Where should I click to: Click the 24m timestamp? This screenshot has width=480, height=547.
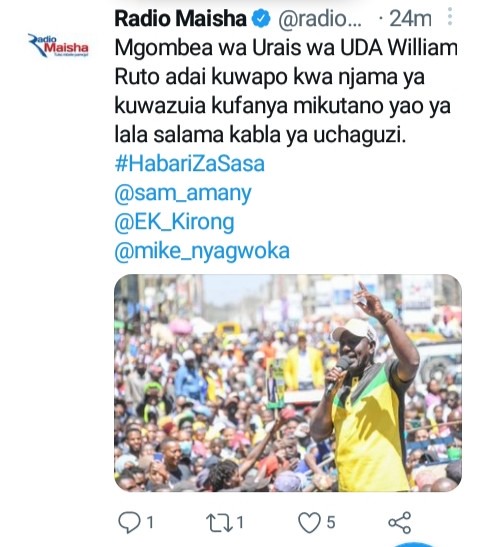pyautogui.click(x=410, y=18)
